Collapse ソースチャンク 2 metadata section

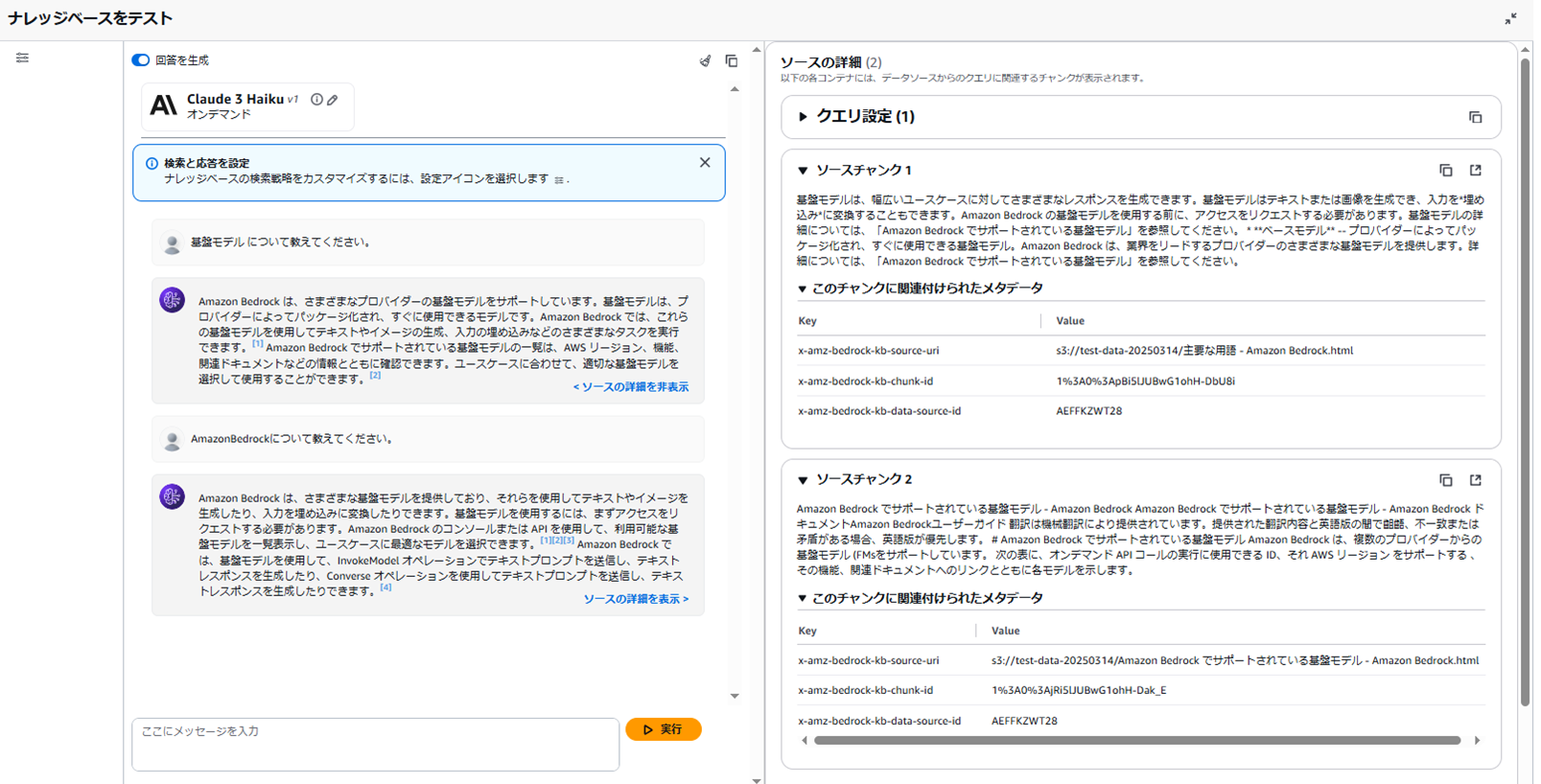tap(803, 598)
